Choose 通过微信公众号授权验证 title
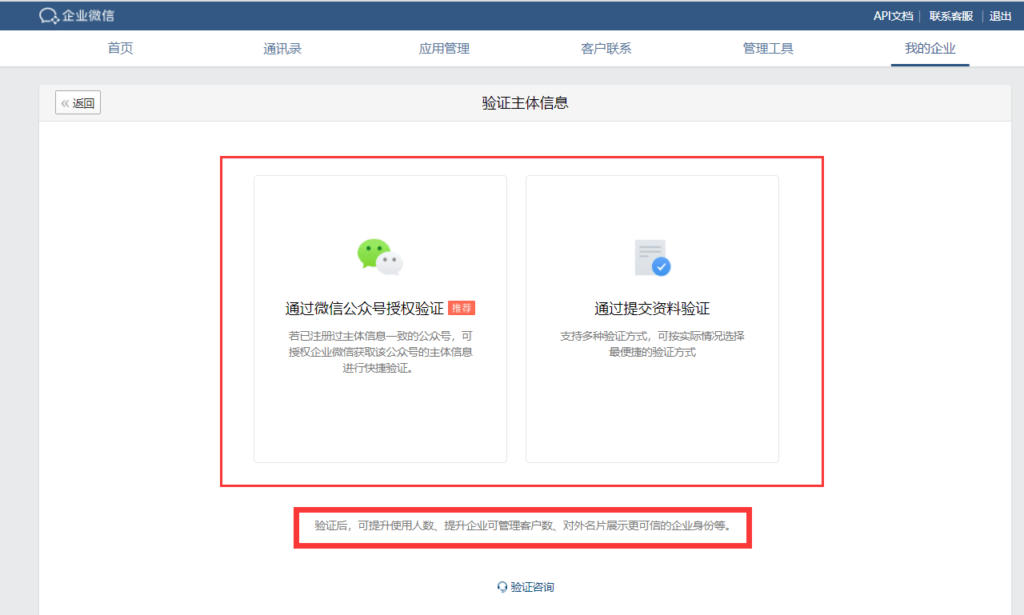 tap(364, 308)
